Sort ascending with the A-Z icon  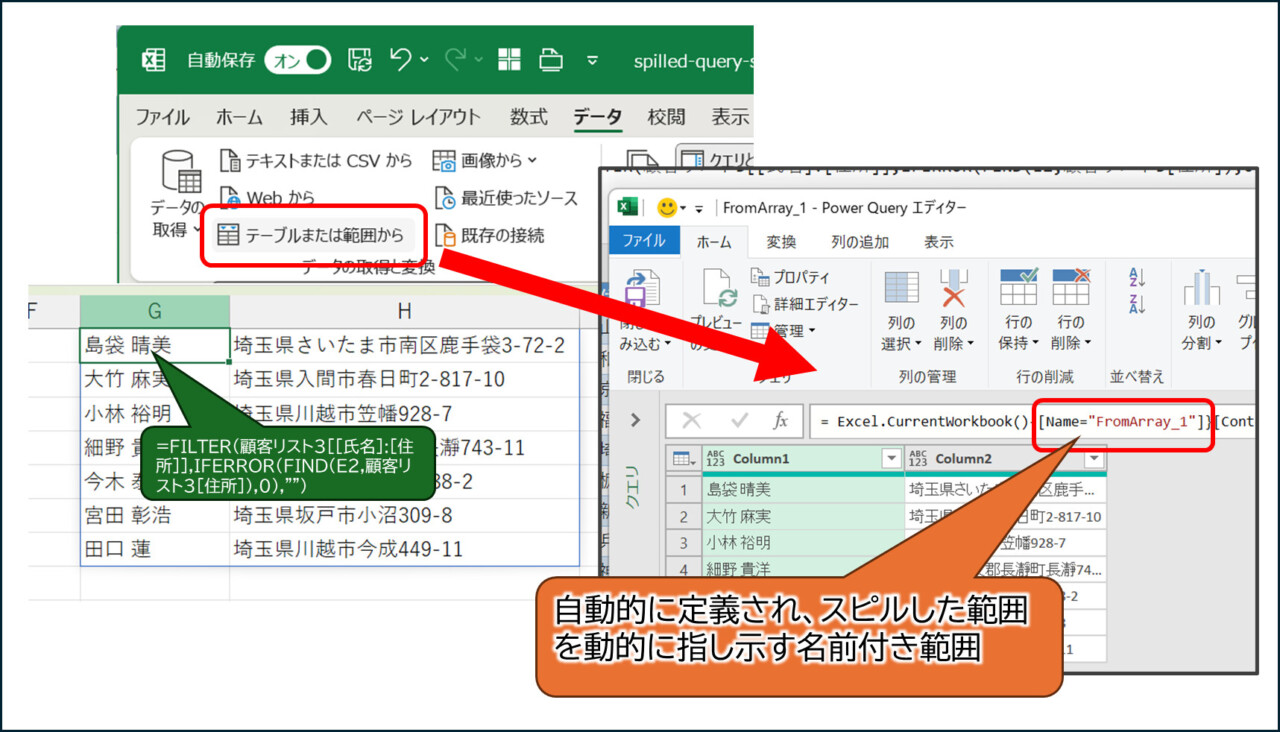[x=1136, y=277]
